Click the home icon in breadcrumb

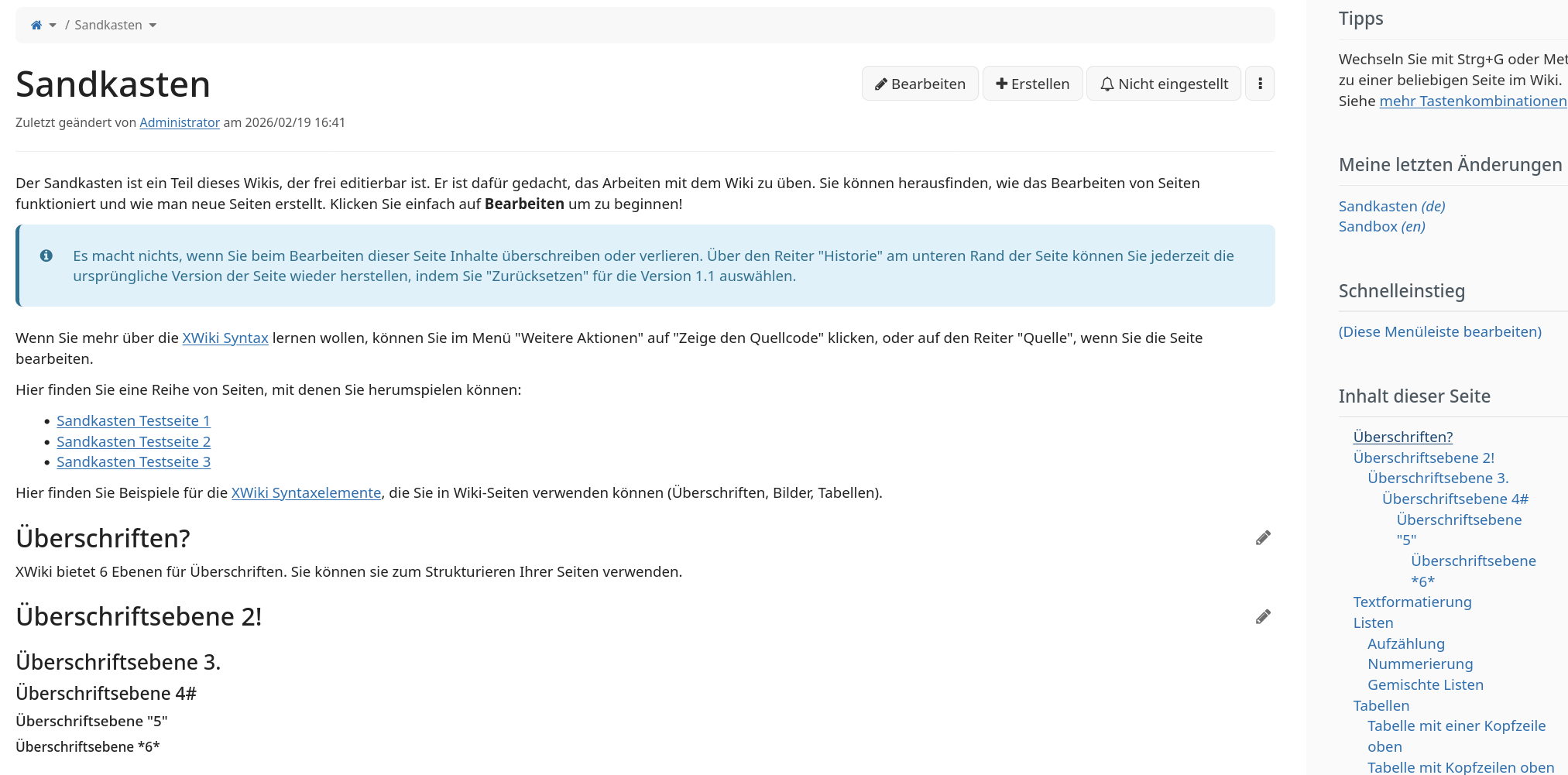(36, 26)
